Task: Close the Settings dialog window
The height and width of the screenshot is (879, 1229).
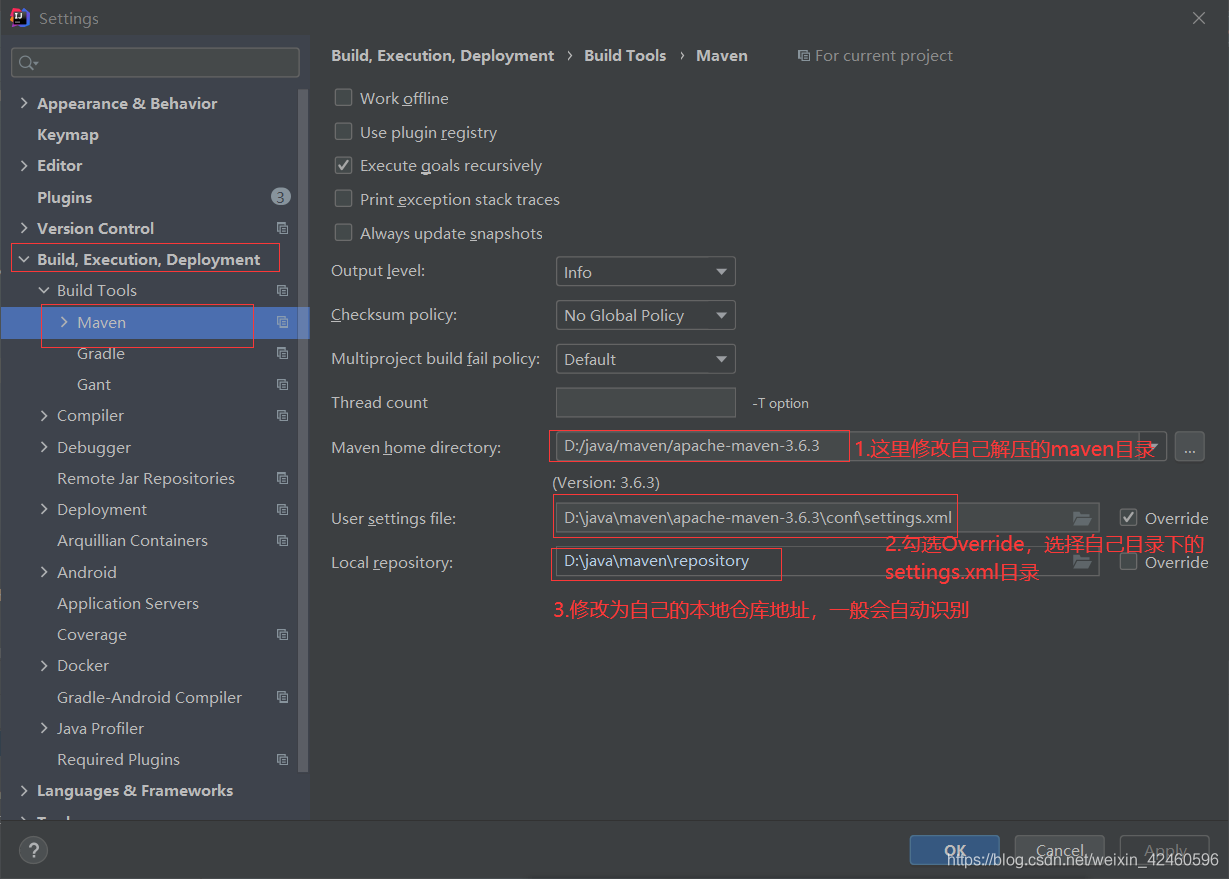Action: tap(1199, 18)
